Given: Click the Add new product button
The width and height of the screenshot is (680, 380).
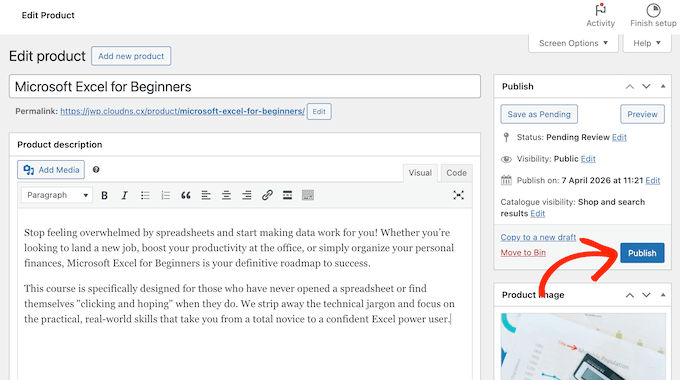Looking at the screenshot, I should tap(131, 56).
